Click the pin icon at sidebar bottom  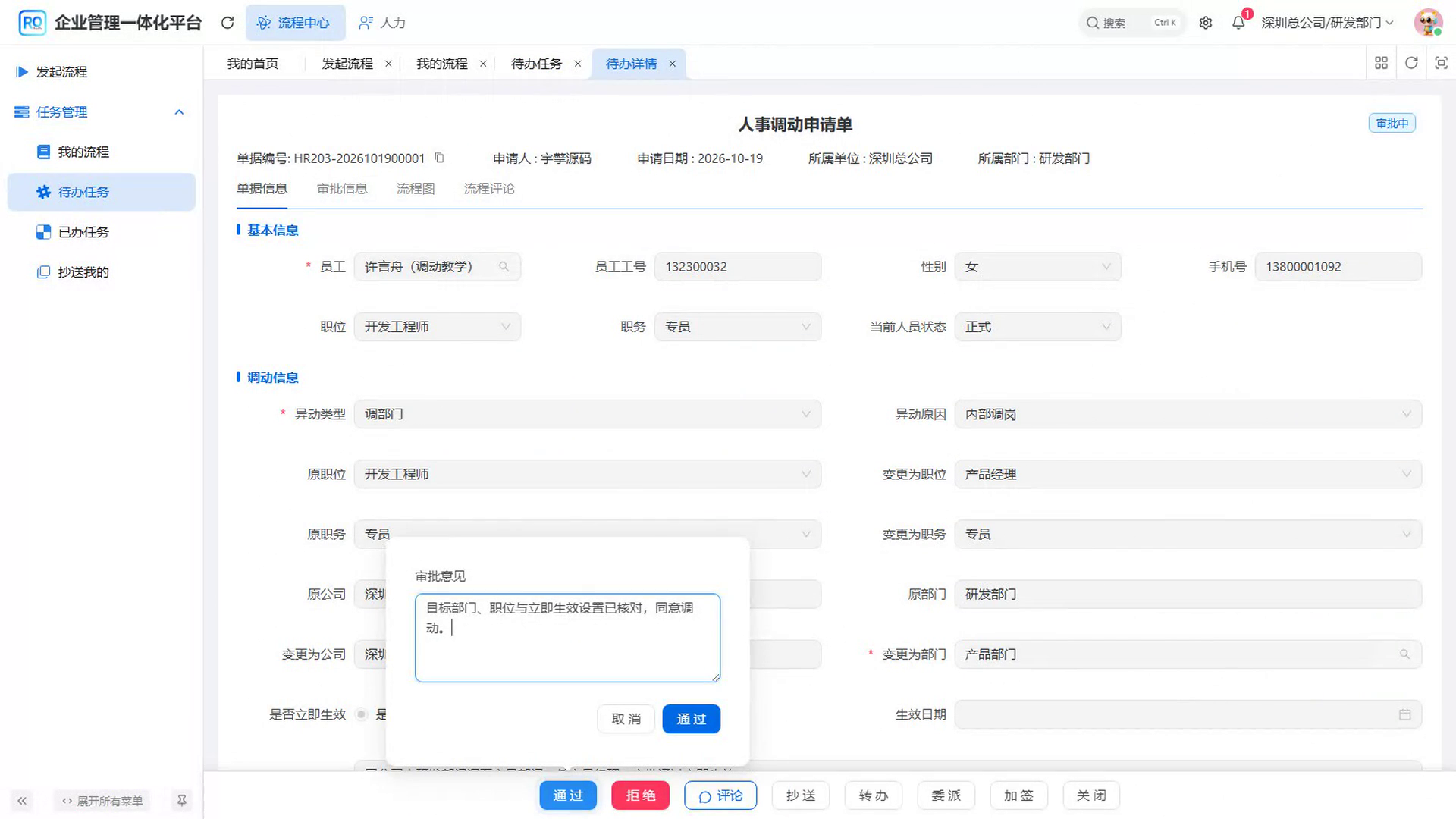[182, 800]
